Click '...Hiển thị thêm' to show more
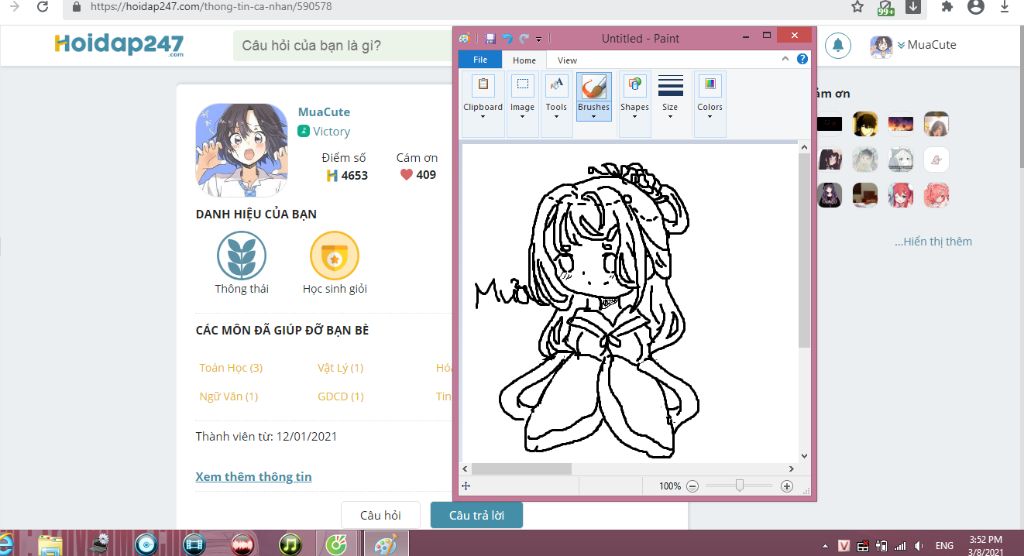 pyautogui.click(x=933, y=241)
